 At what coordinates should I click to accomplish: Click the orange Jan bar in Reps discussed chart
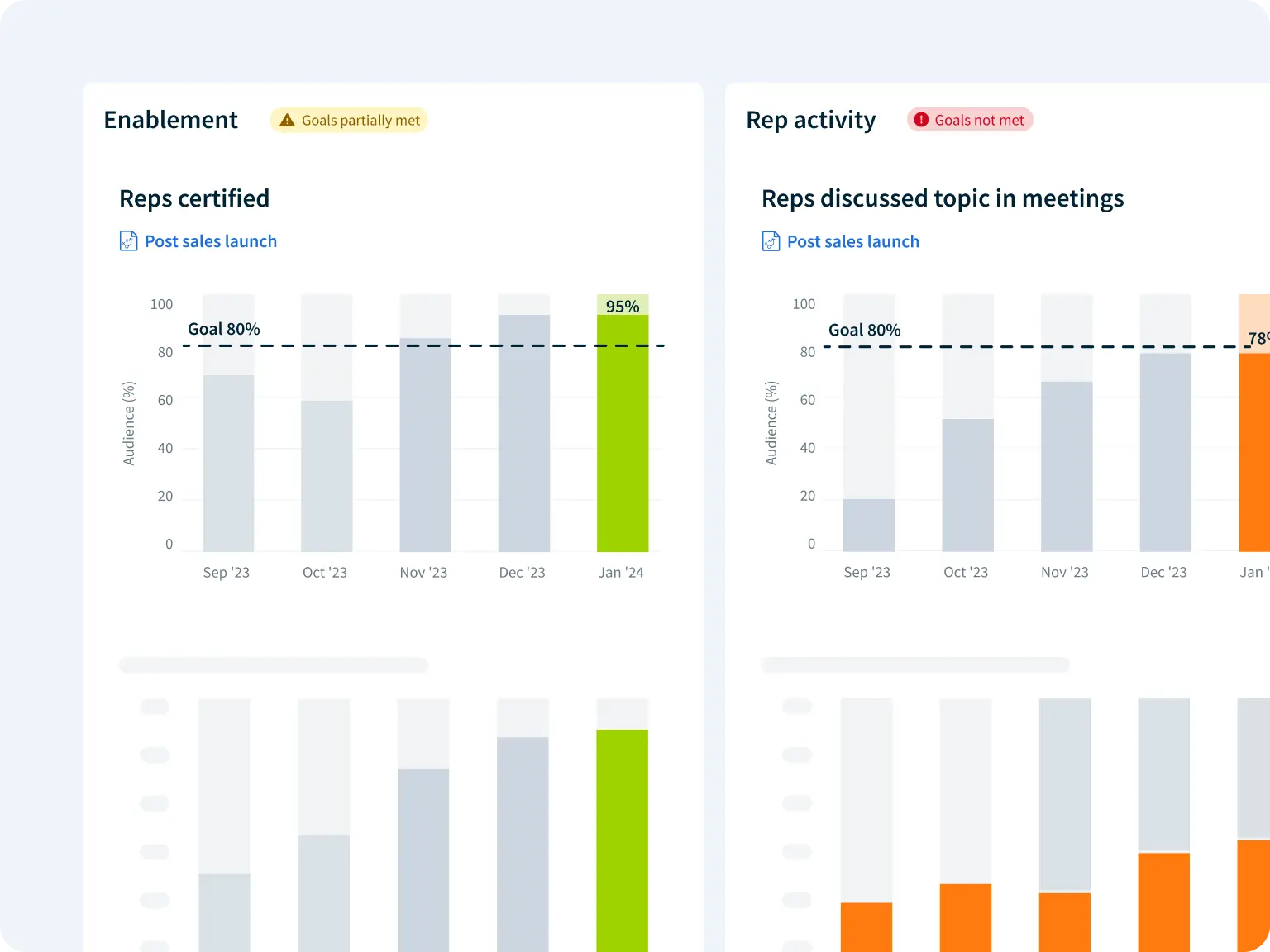pos(1253,452)
